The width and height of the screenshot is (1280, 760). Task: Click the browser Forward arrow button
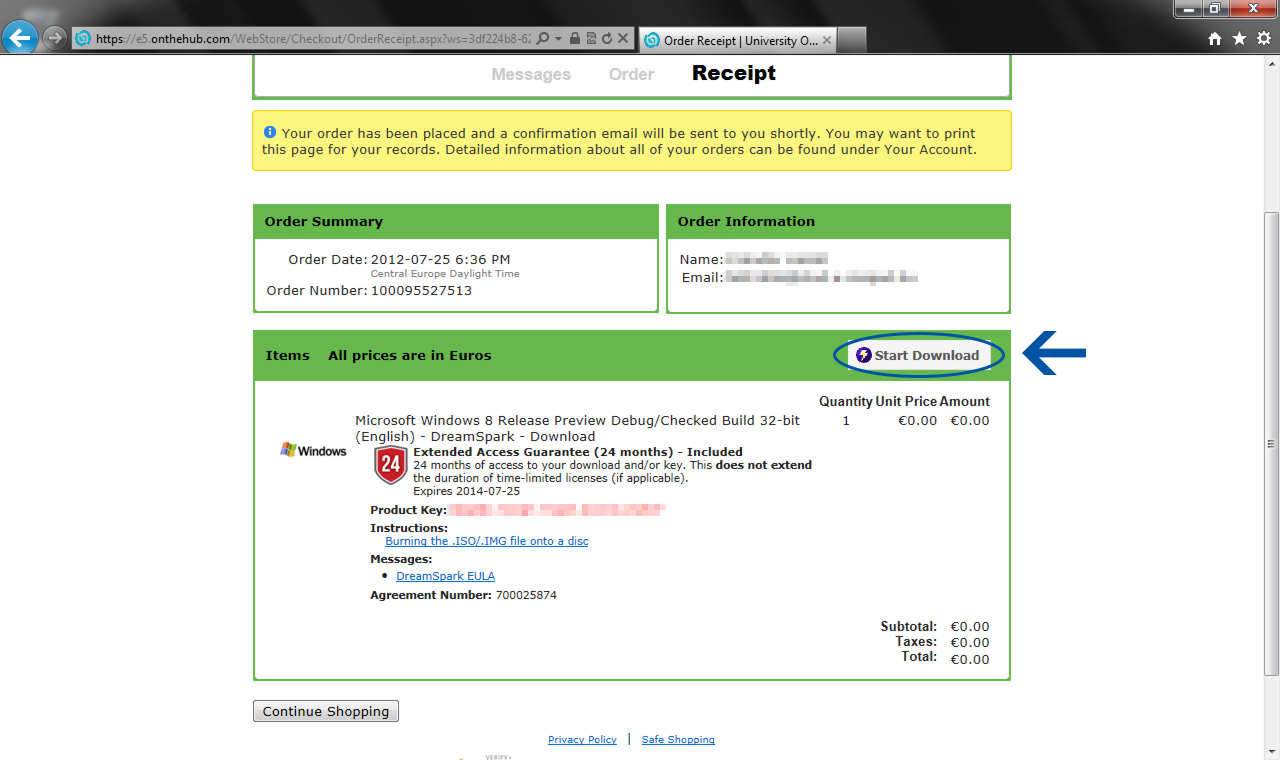pos(55,38)
